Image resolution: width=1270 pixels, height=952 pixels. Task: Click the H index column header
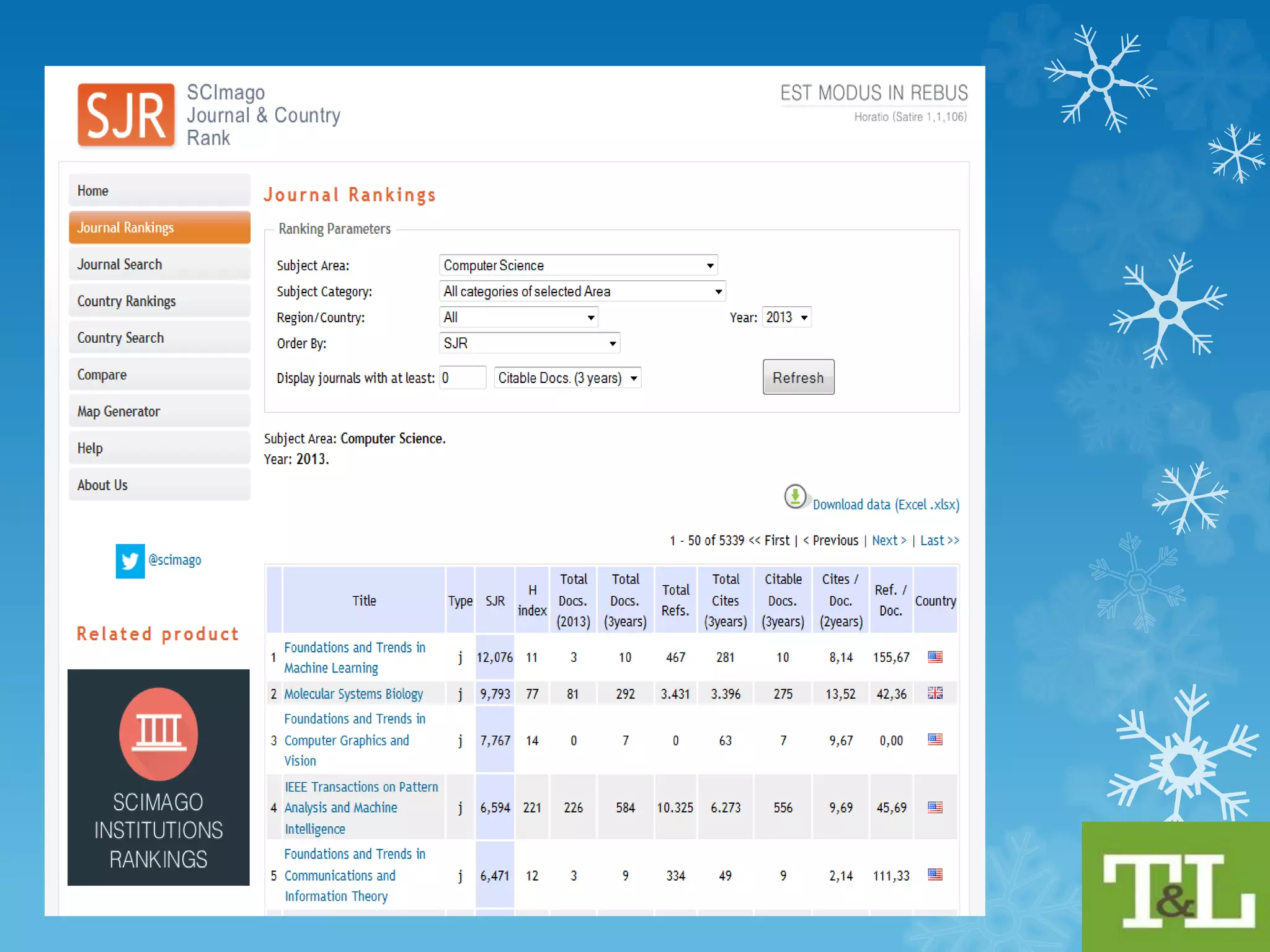coord(532,600)
